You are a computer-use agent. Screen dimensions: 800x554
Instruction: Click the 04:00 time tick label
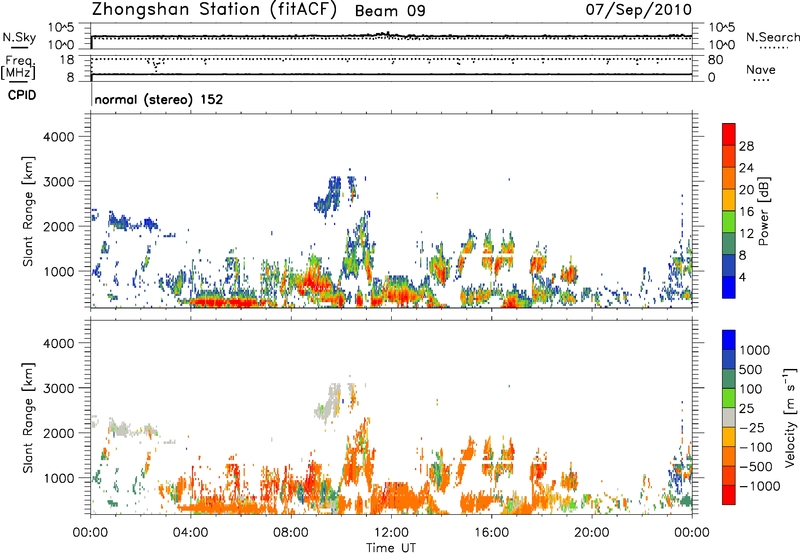click(191, 533)
